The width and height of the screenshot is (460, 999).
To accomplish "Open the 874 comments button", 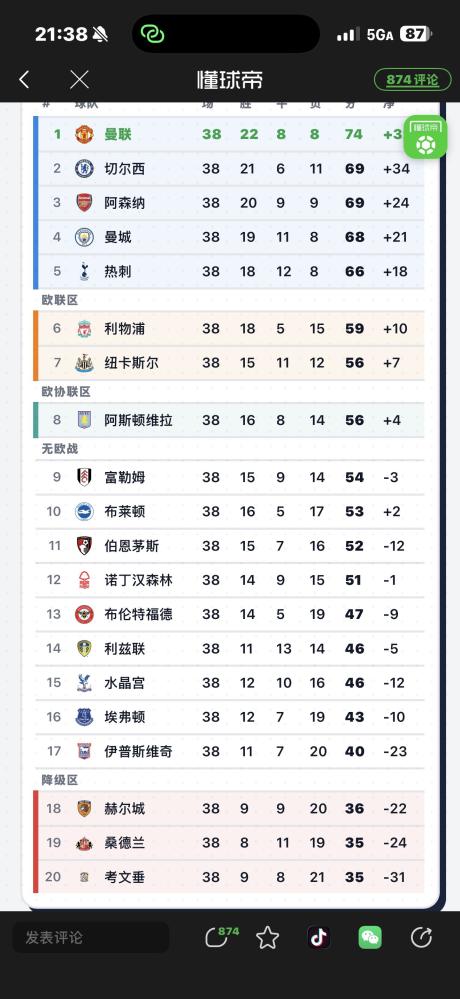I will (x=413, y=80).
